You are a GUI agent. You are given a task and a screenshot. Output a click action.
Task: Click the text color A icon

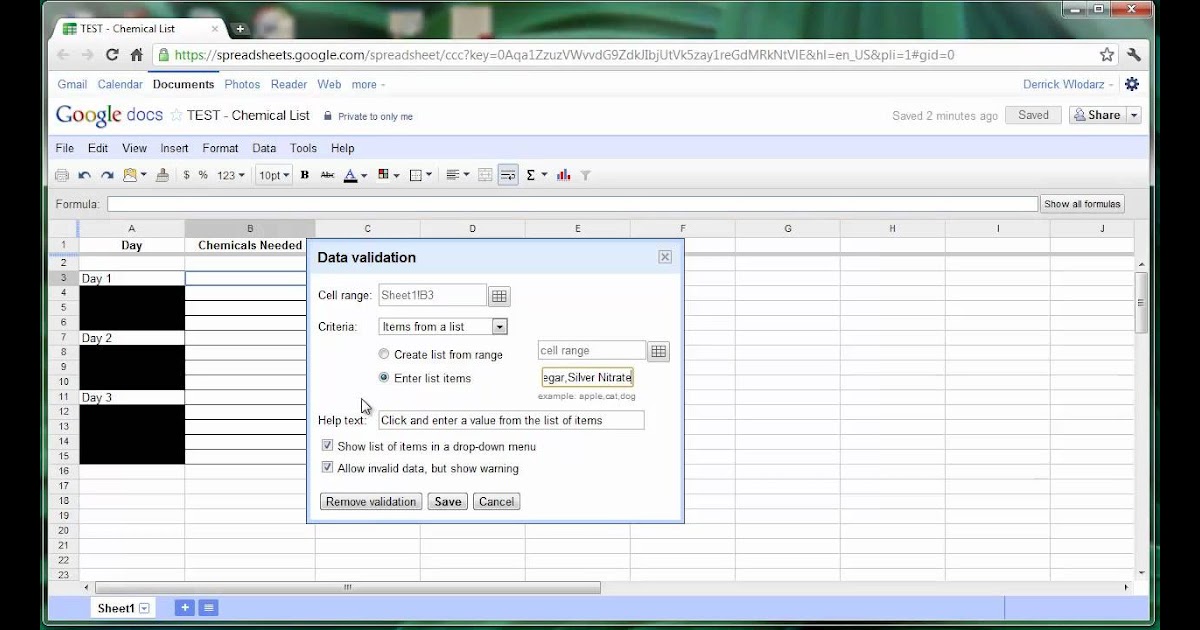(x=350, y=175)
